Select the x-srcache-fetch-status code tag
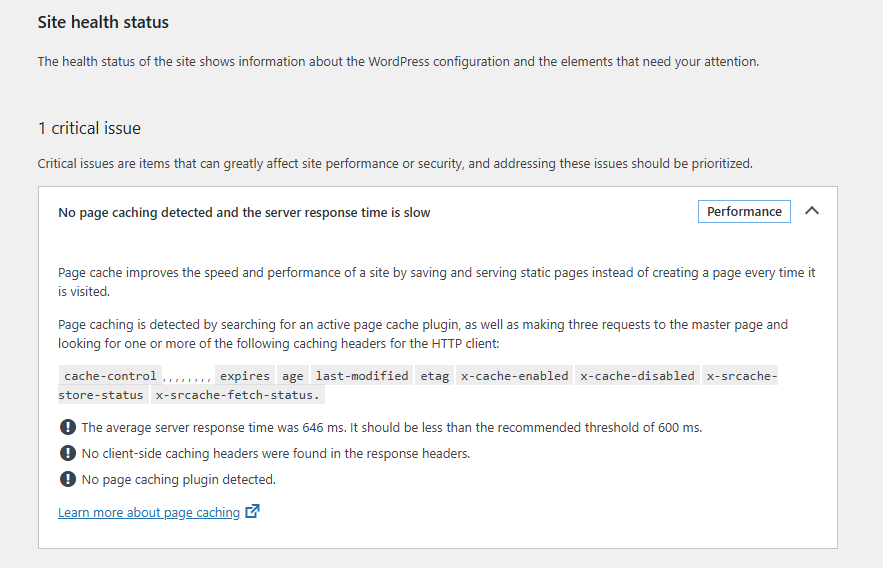883x568 pixels. [x=238, y=395]
